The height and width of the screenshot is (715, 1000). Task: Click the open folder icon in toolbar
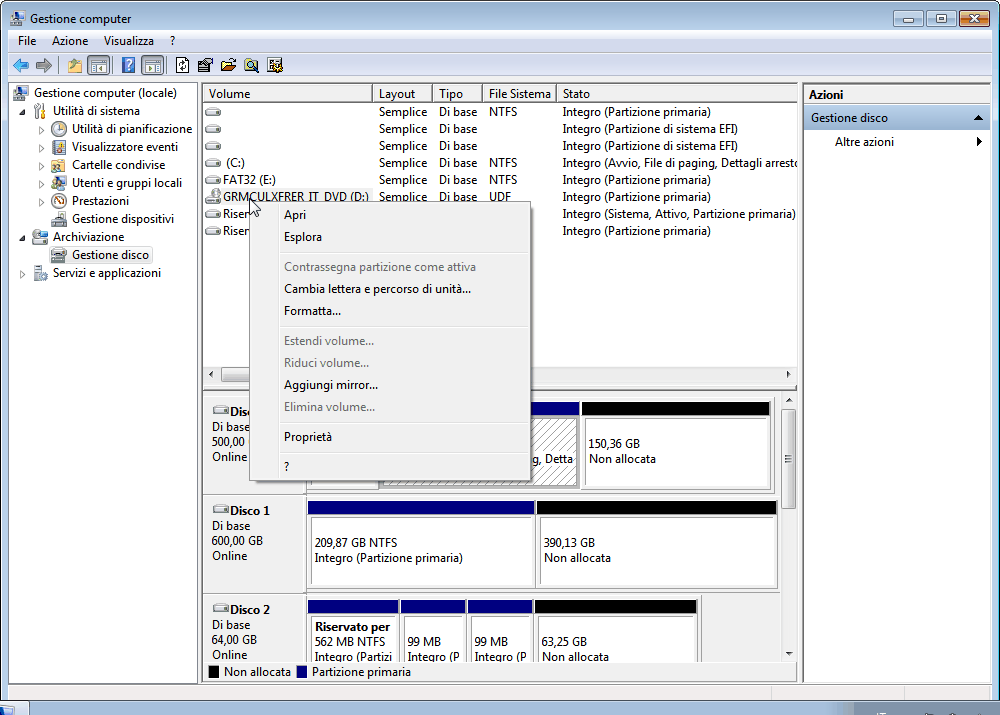228,66
